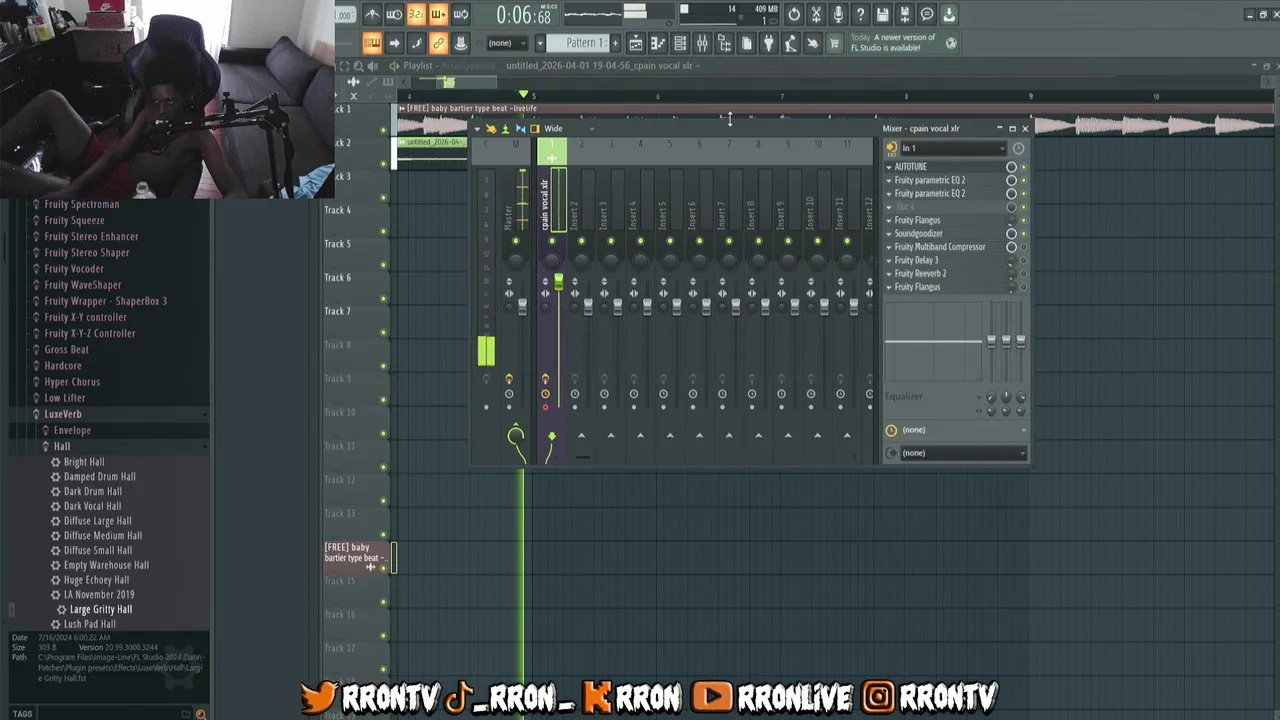Image resolution: width=1280 pixels, height=720 pixels.
Task: Open the Channel rack view icon
Action: pyautogui.click(x=680, y=43)
